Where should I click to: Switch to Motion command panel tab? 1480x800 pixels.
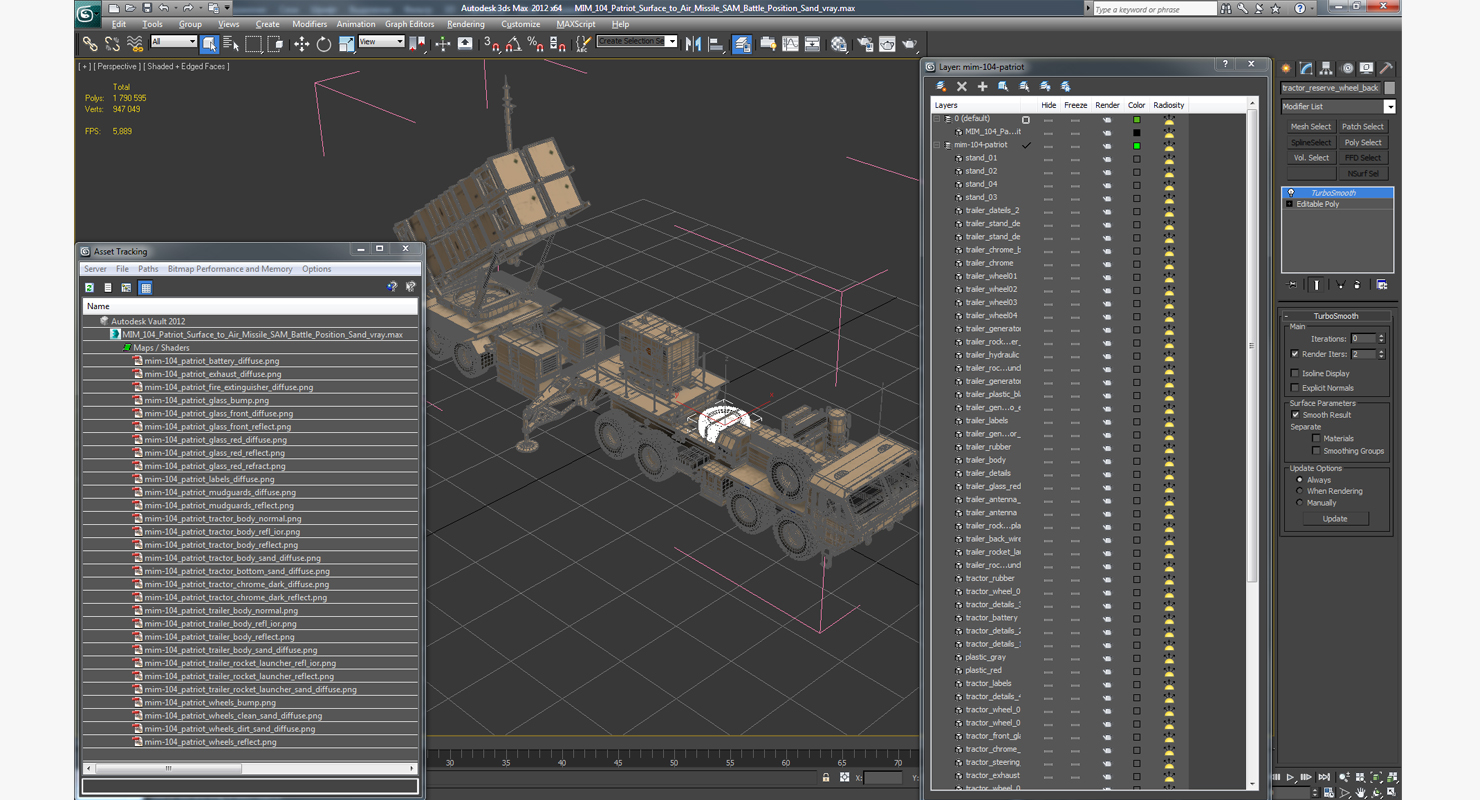click(x=1346, y=68)
